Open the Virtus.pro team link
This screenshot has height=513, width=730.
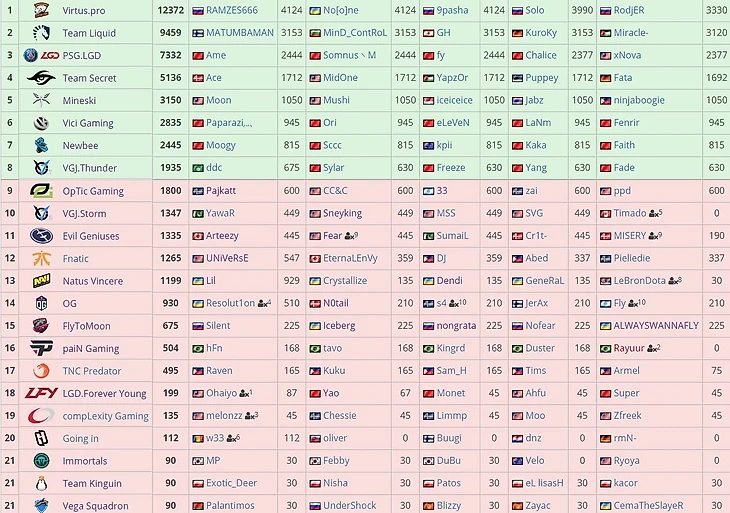coord(84,10)
